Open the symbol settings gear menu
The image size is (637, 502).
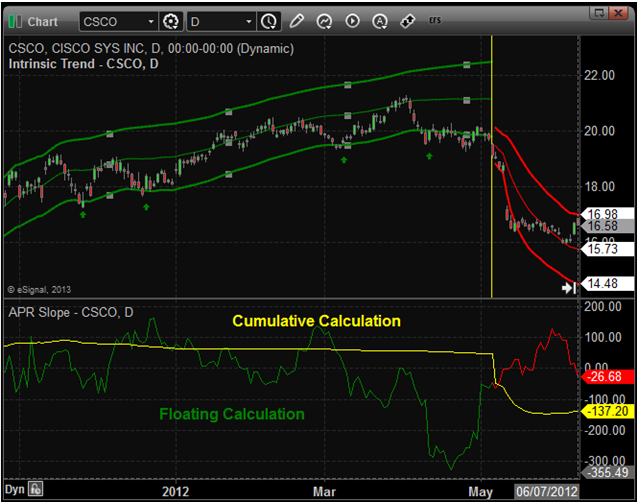pyautogui.click(x=171, y=22)
